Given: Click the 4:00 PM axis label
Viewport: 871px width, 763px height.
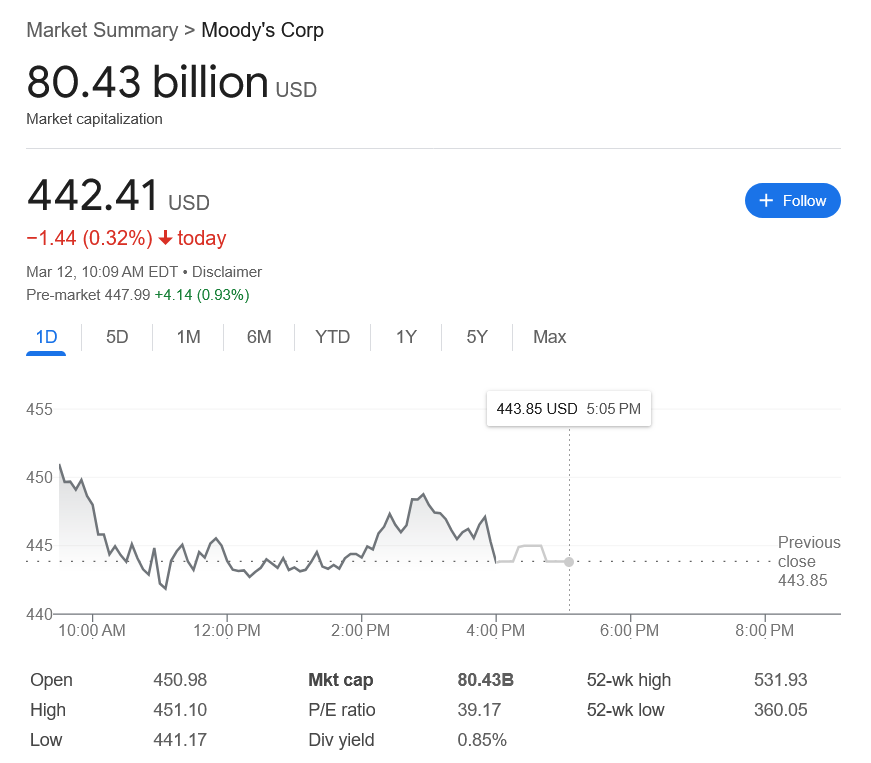Looking at the screenshot, I should [495, 630].
